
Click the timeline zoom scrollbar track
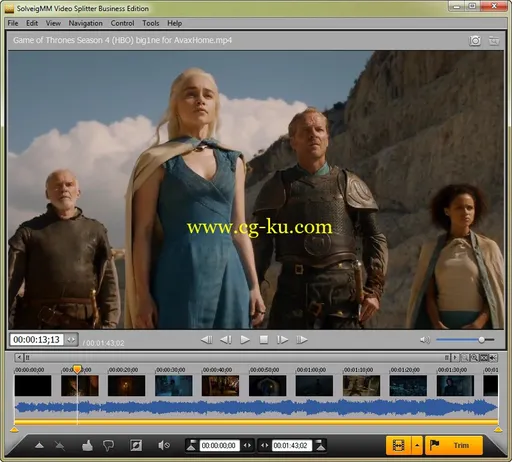click(x=237, y=358)
